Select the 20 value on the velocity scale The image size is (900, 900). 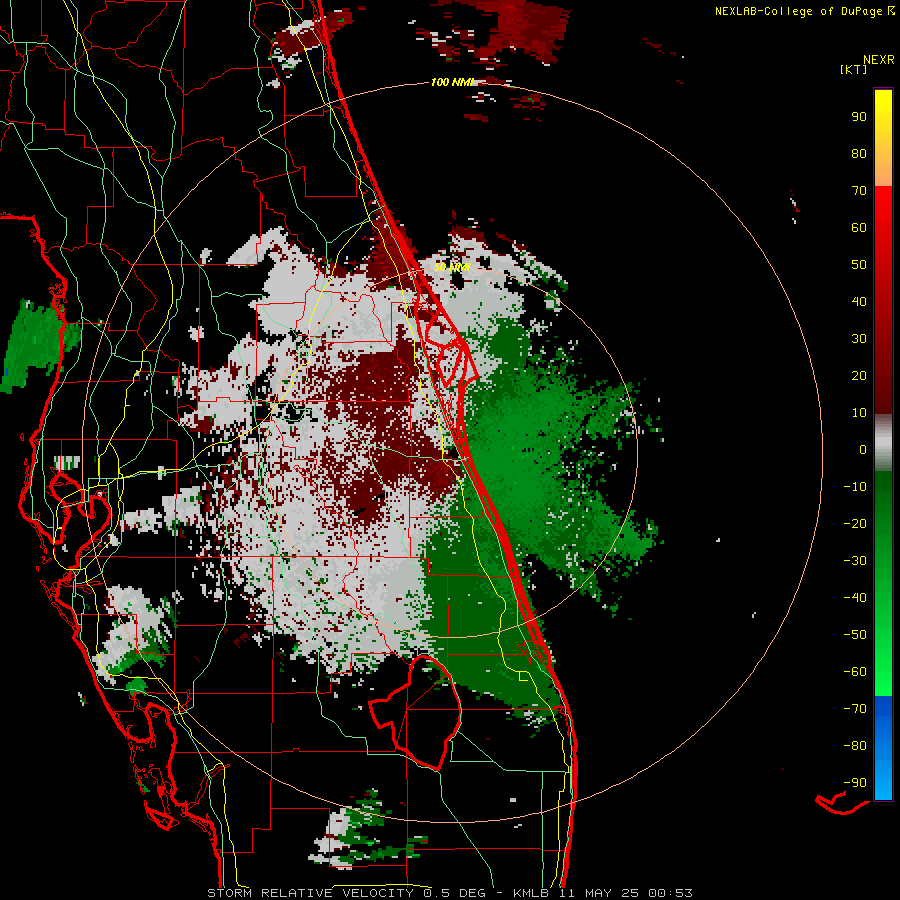click(x=859, y=376)
